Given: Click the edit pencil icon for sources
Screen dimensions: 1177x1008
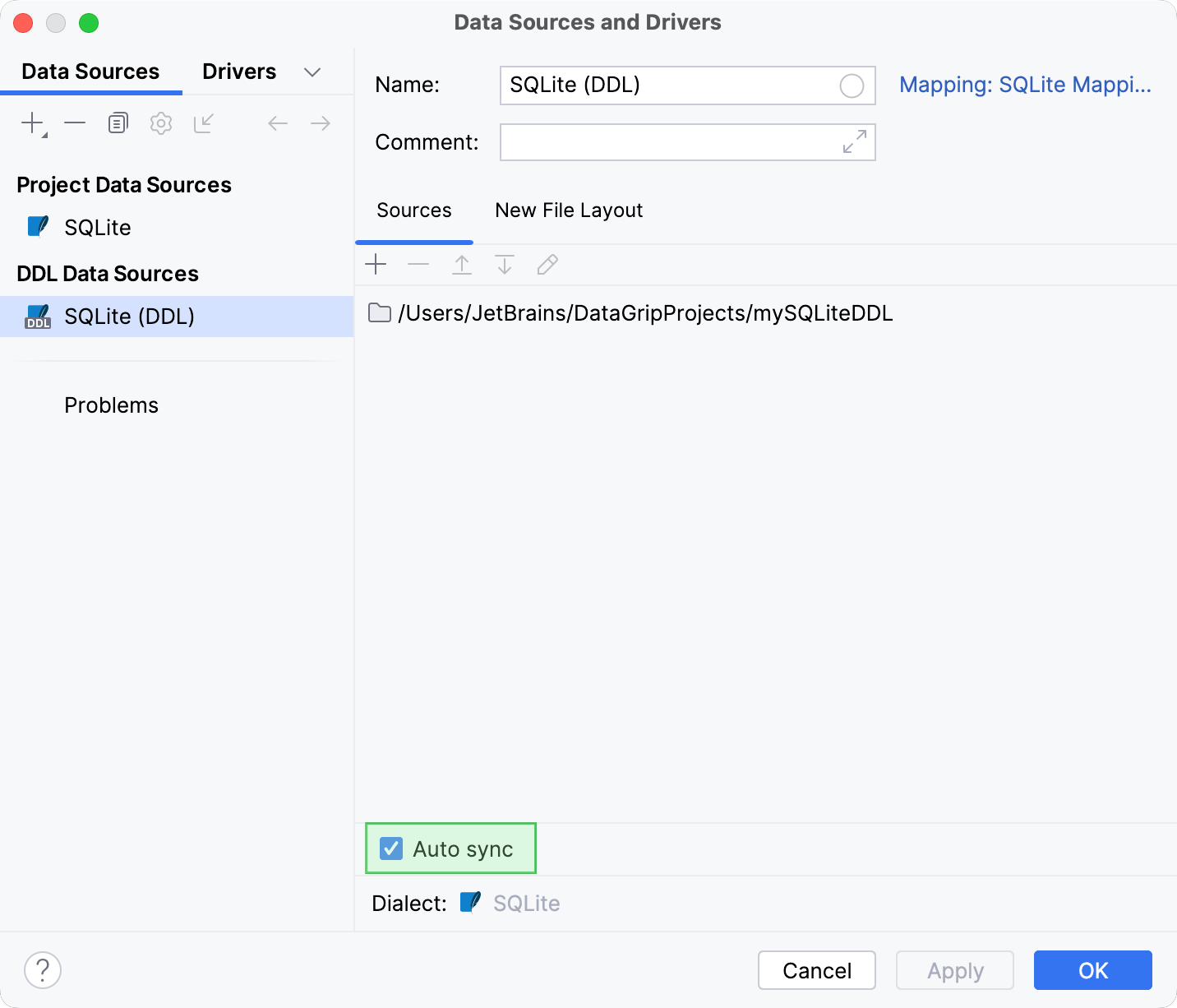Looking at the screenshot, I should (x=547, y=264).
